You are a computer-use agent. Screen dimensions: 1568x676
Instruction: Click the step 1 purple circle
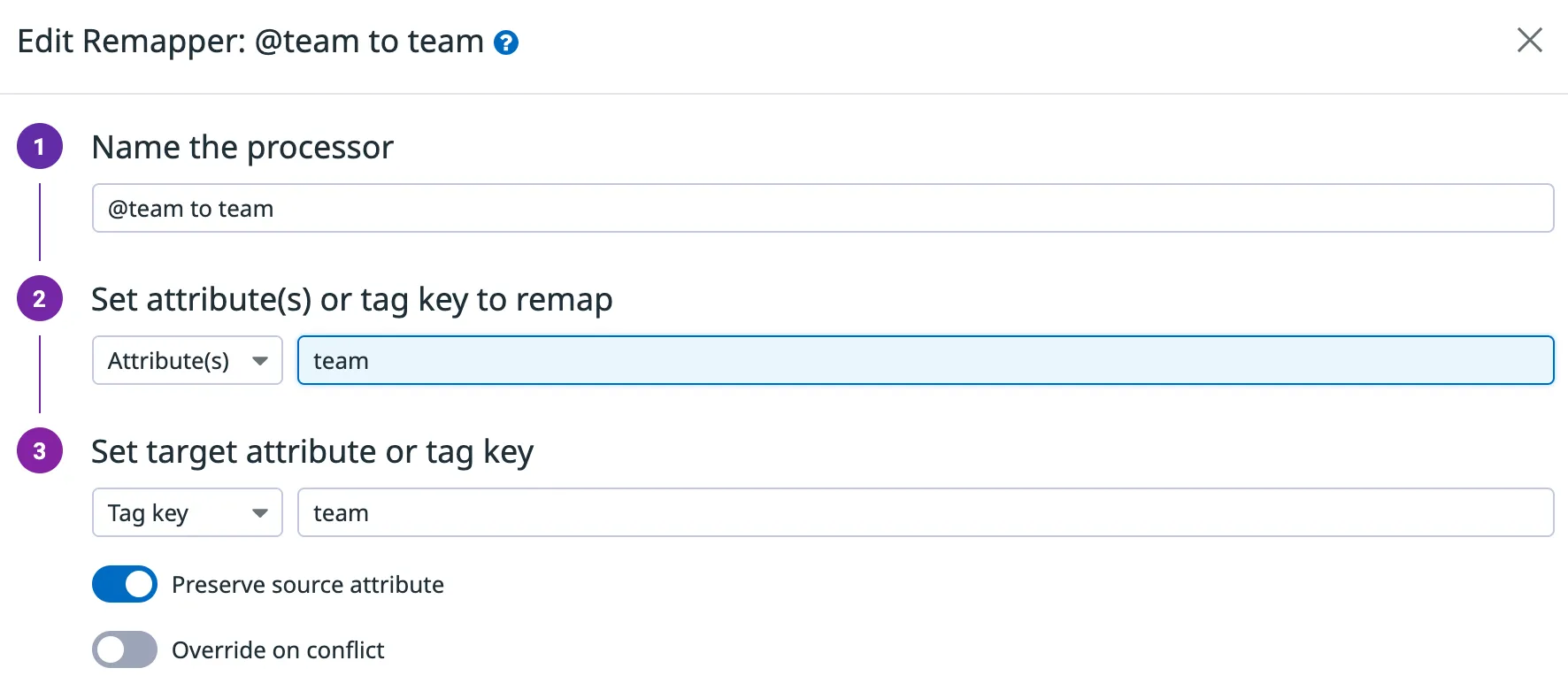pos(40,147)
